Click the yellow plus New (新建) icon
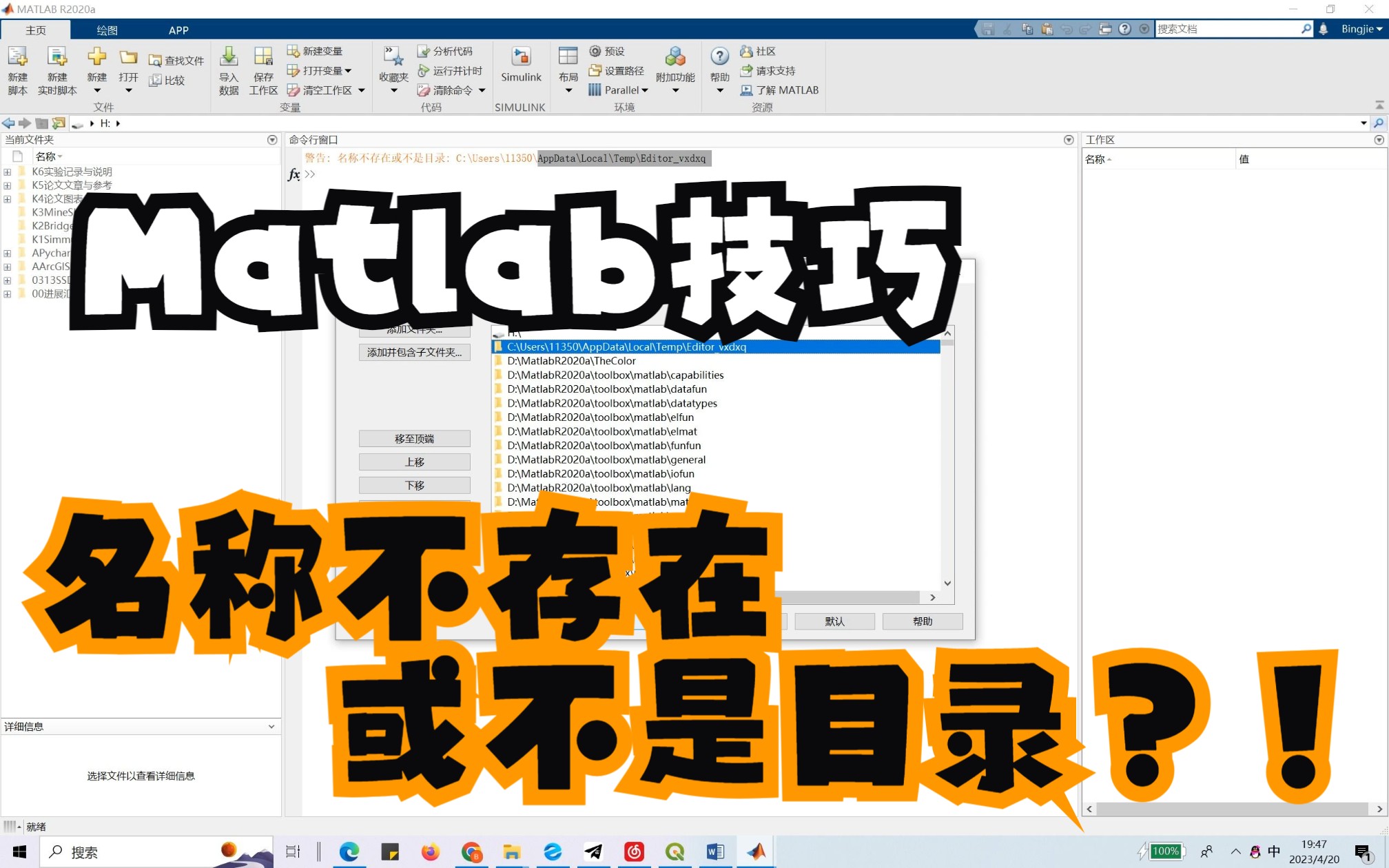 coord(96,57)
